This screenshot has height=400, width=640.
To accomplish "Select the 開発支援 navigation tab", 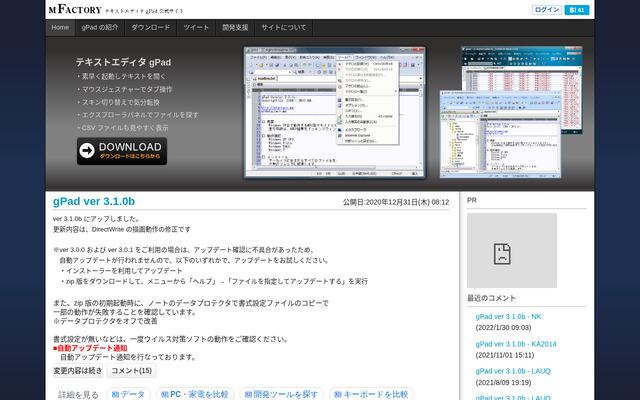I will pos(236,28).
